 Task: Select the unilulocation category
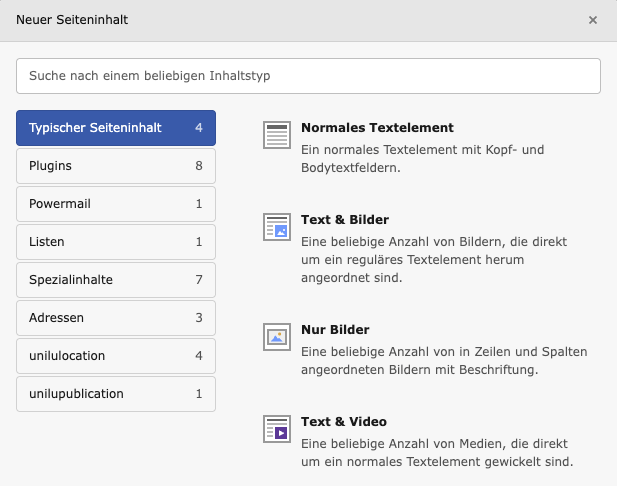click(116, 356)
